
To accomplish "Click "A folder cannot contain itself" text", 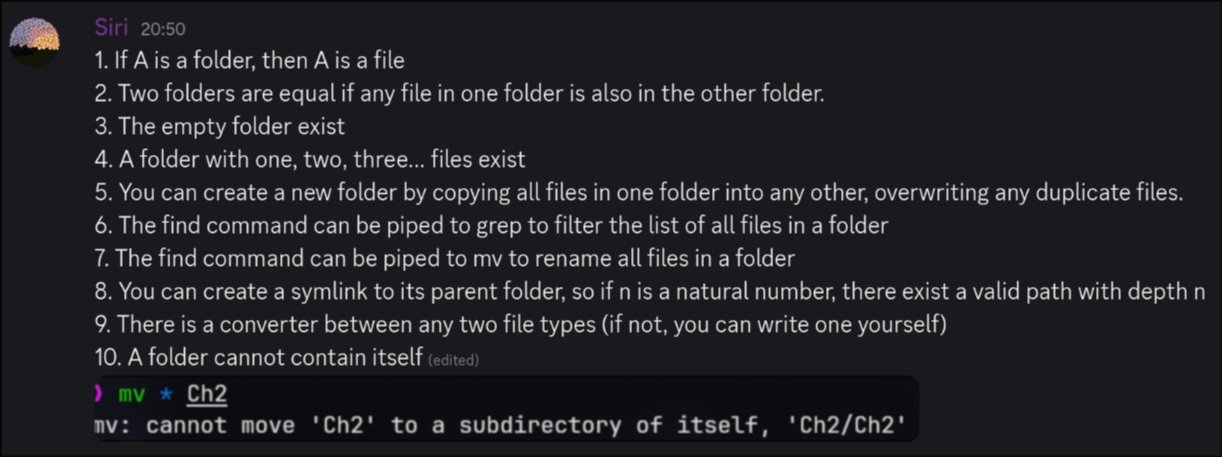I will [258, 358].
